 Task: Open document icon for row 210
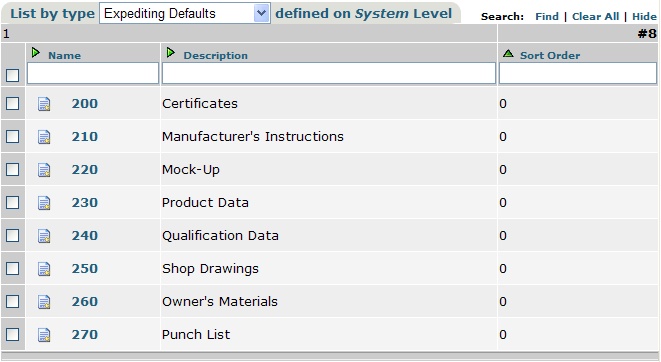(44, 137)
